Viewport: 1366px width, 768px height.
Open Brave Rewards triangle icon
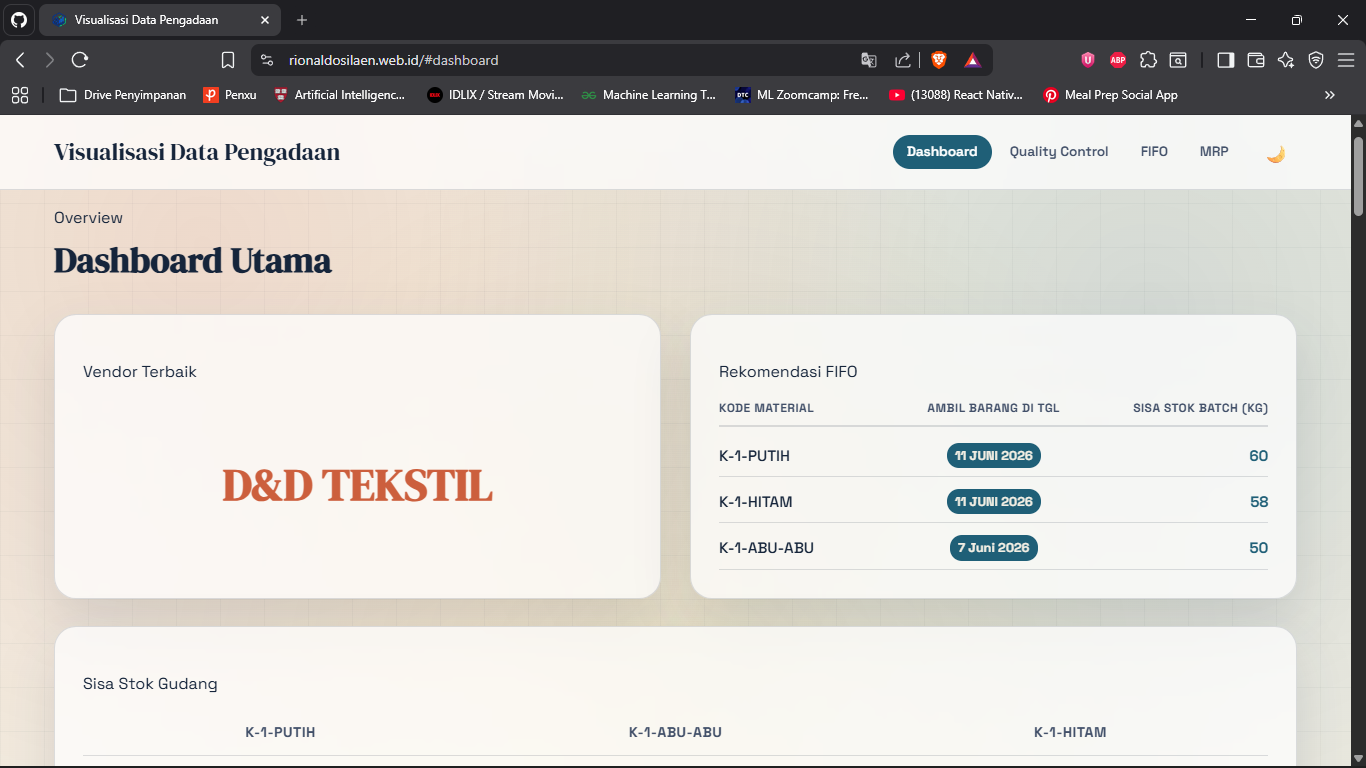pyautogui.click(x=972, y=60)
